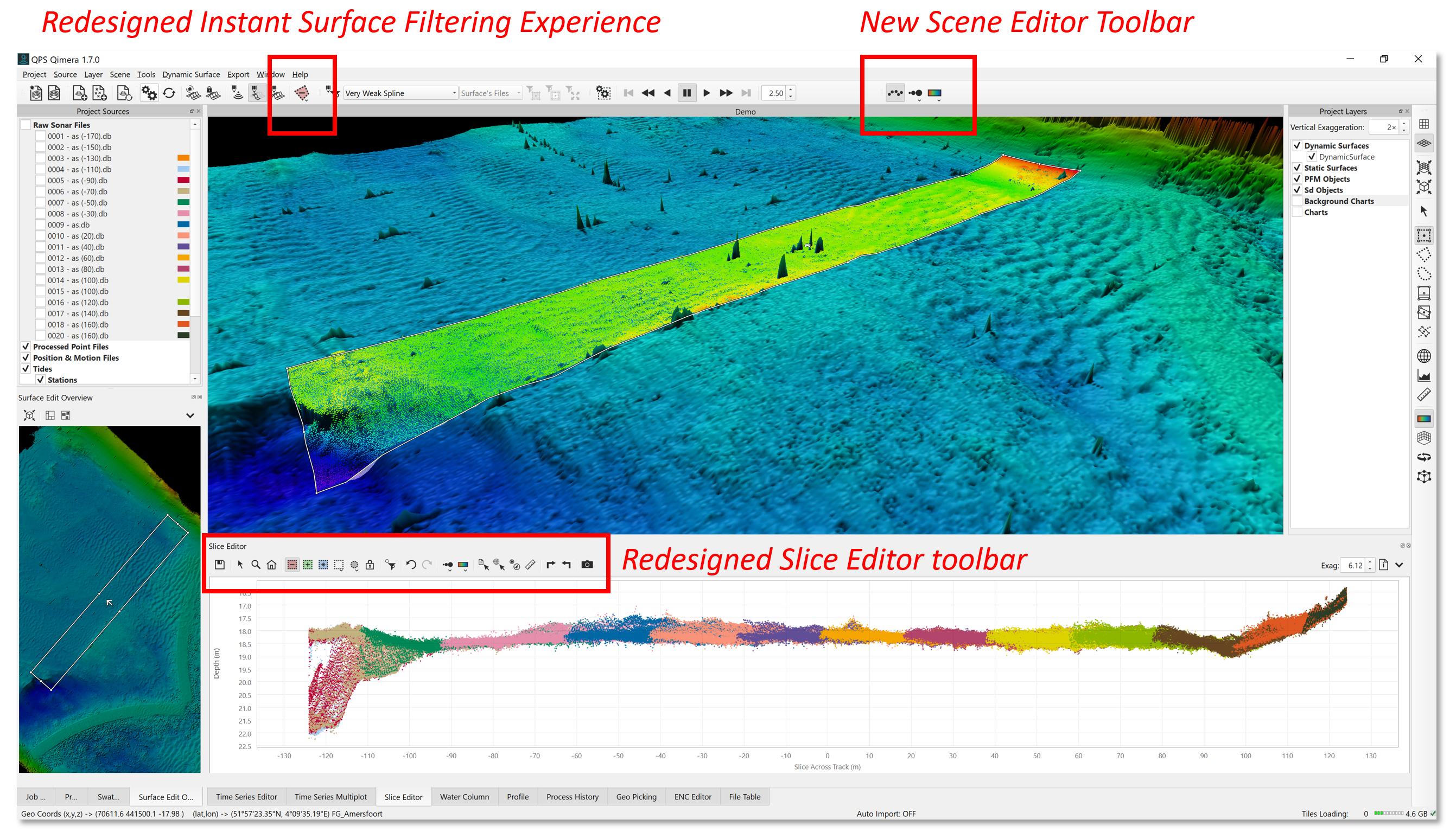Uncheck the Static Surfaces layer checkbox

point(1297,168)
